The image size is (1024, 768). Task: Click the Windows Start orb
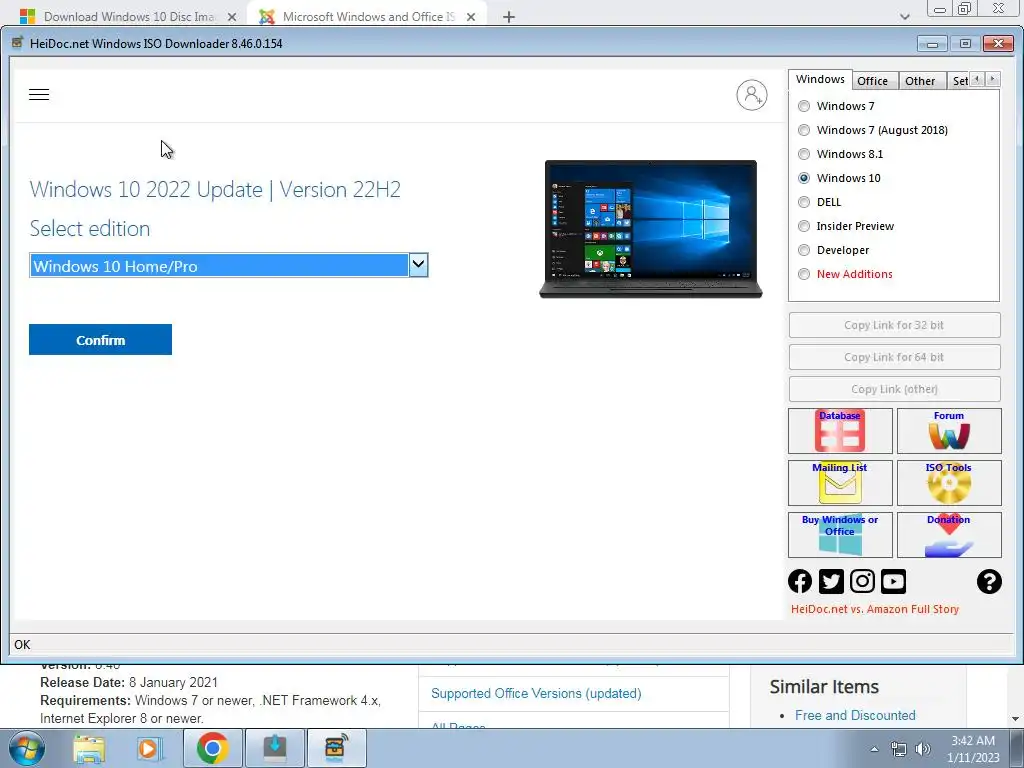[26, 748]
